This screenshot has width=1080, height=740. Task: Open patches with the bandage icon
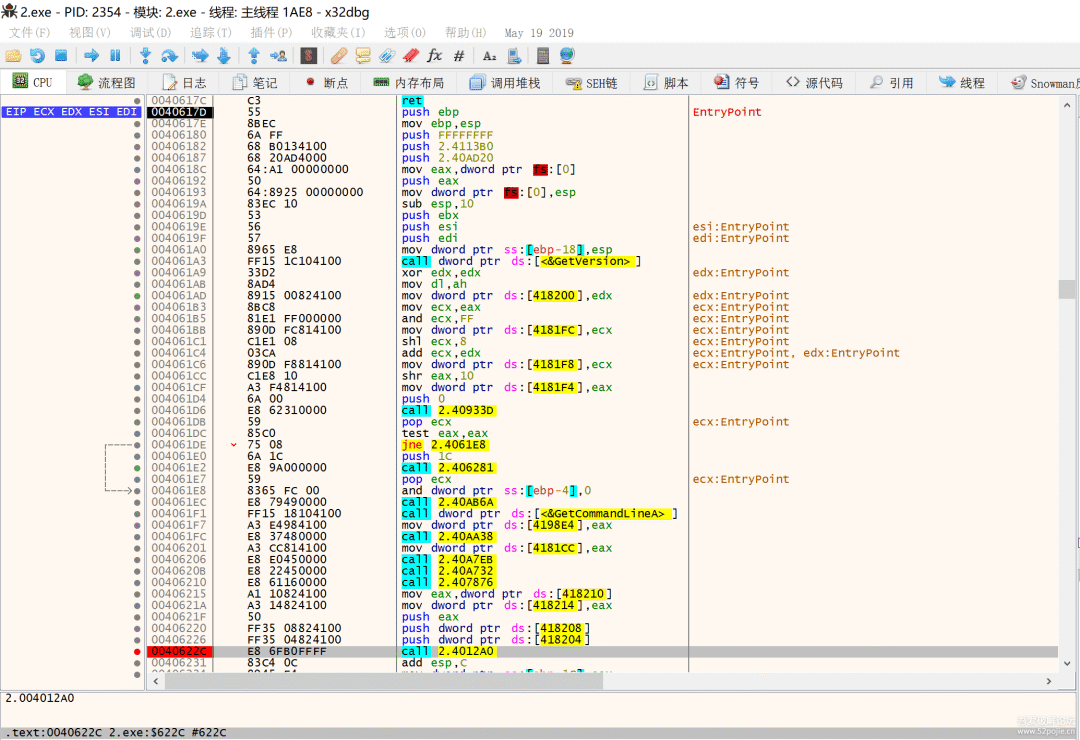coord(339,56)
